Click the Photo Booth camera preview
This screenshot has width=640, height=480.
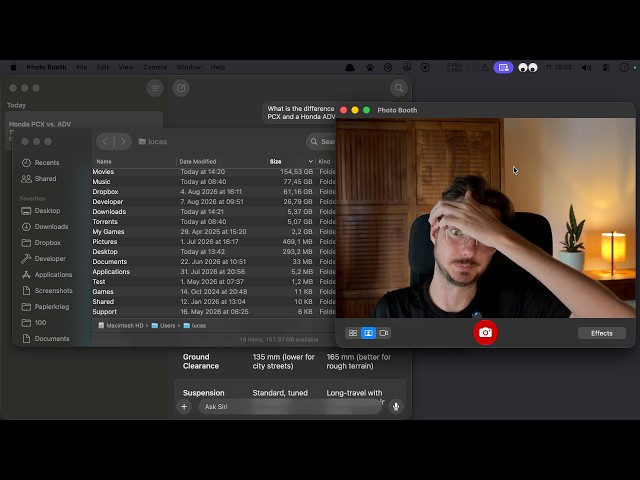[485, 218]
